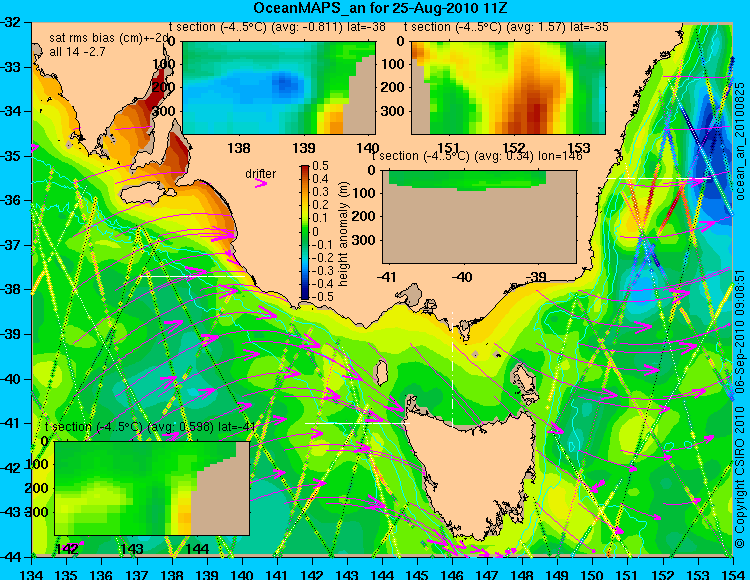Click the '152' label under lat=-35 section
750x580 pixels.
[x=514, y=147]
